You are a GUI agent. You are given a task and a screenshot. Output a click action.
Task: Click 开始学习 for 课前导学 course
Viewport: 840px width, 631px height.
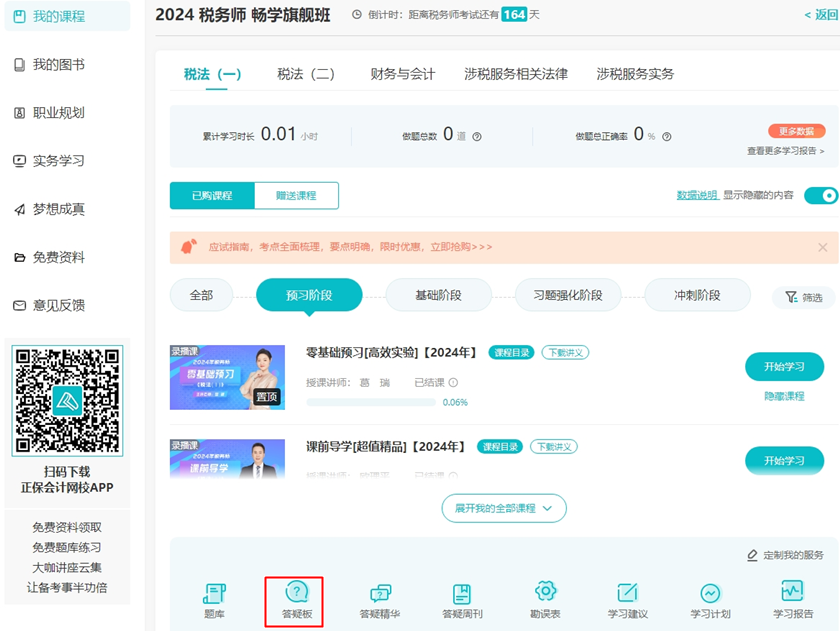pyautogui.click(x=785, y=461)
